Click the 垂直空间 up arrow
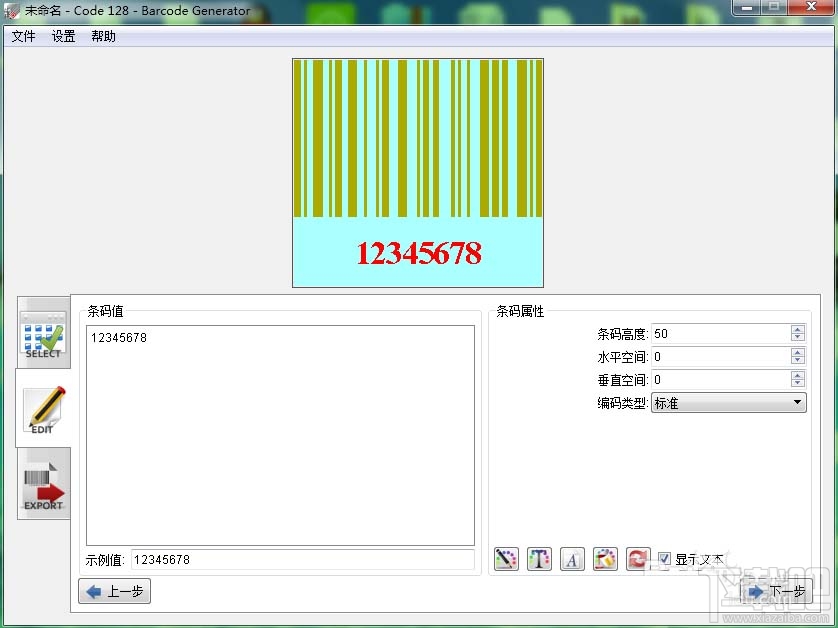Viewport: 838px width, 628px height. [796, 374]
